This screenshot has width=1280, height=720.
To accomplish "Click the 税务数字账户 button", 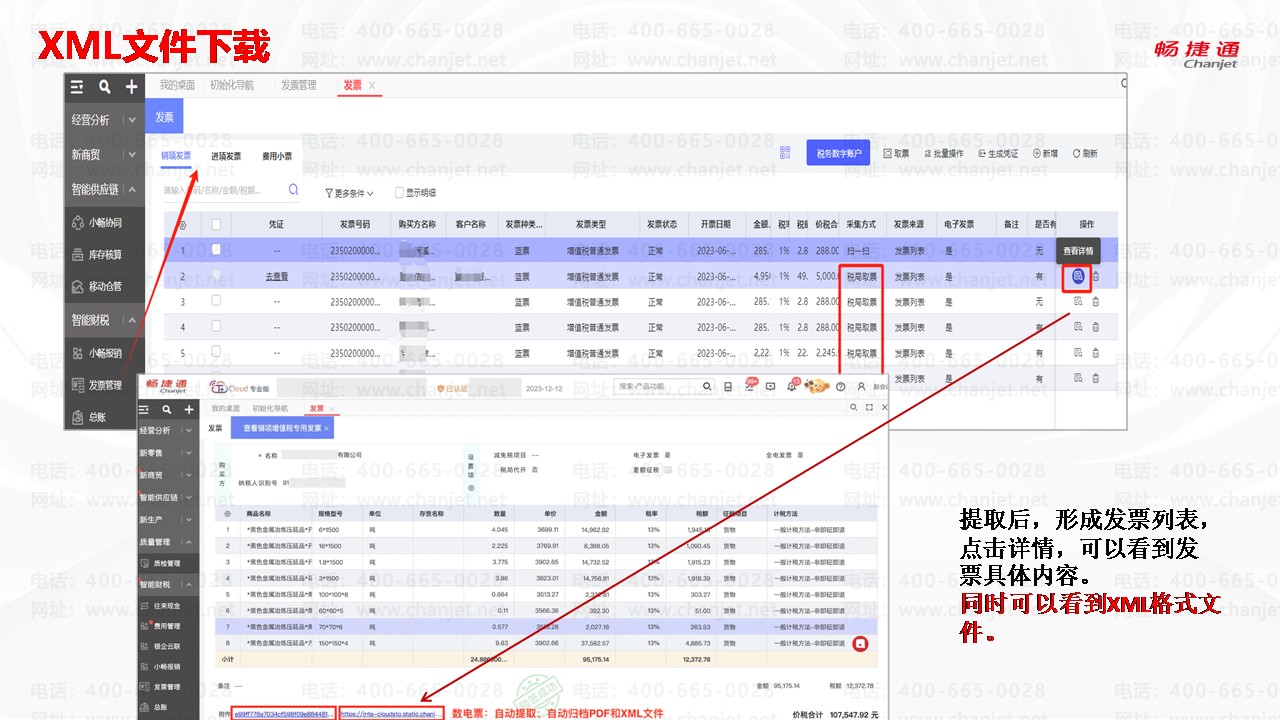I will pos(838,153).
